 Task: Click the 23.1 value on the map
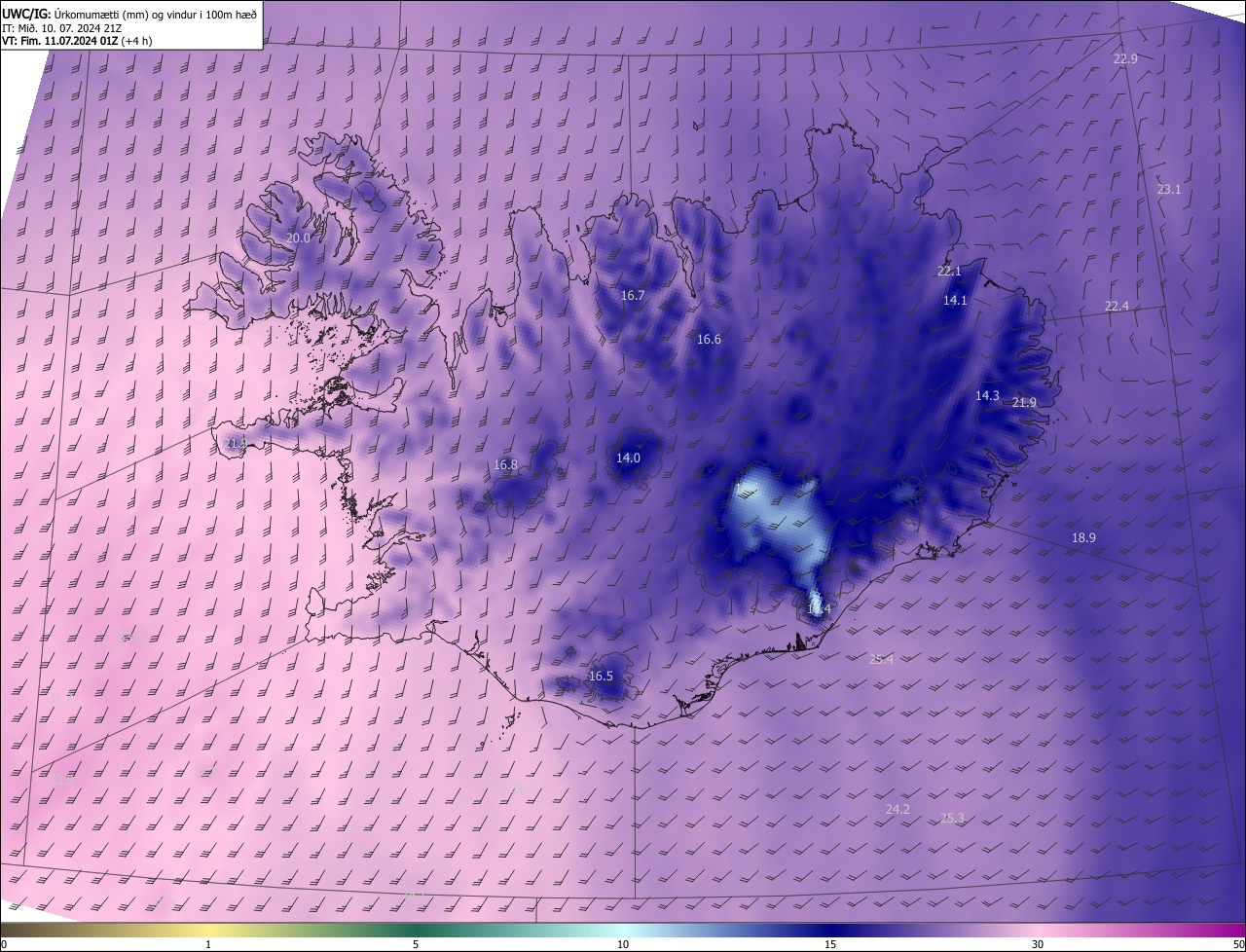1169,190
